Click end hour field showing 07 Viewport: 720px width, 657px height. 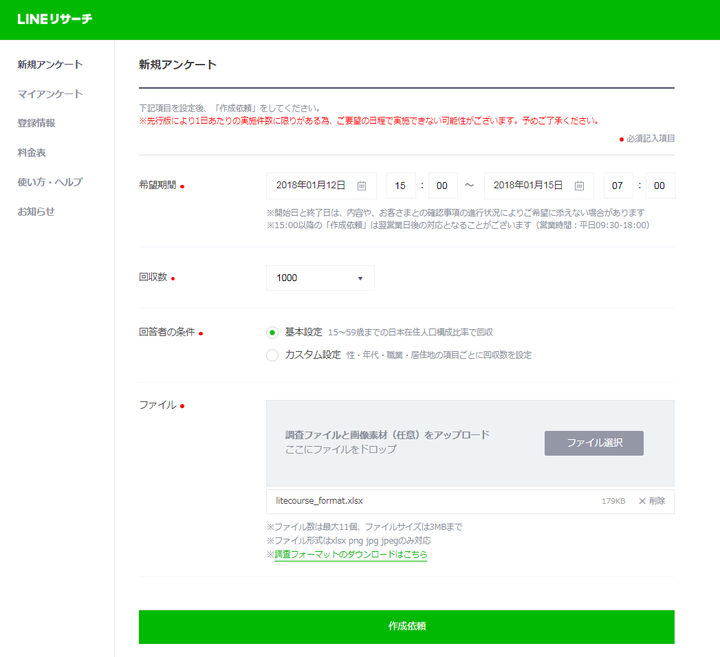pos(618,186)
